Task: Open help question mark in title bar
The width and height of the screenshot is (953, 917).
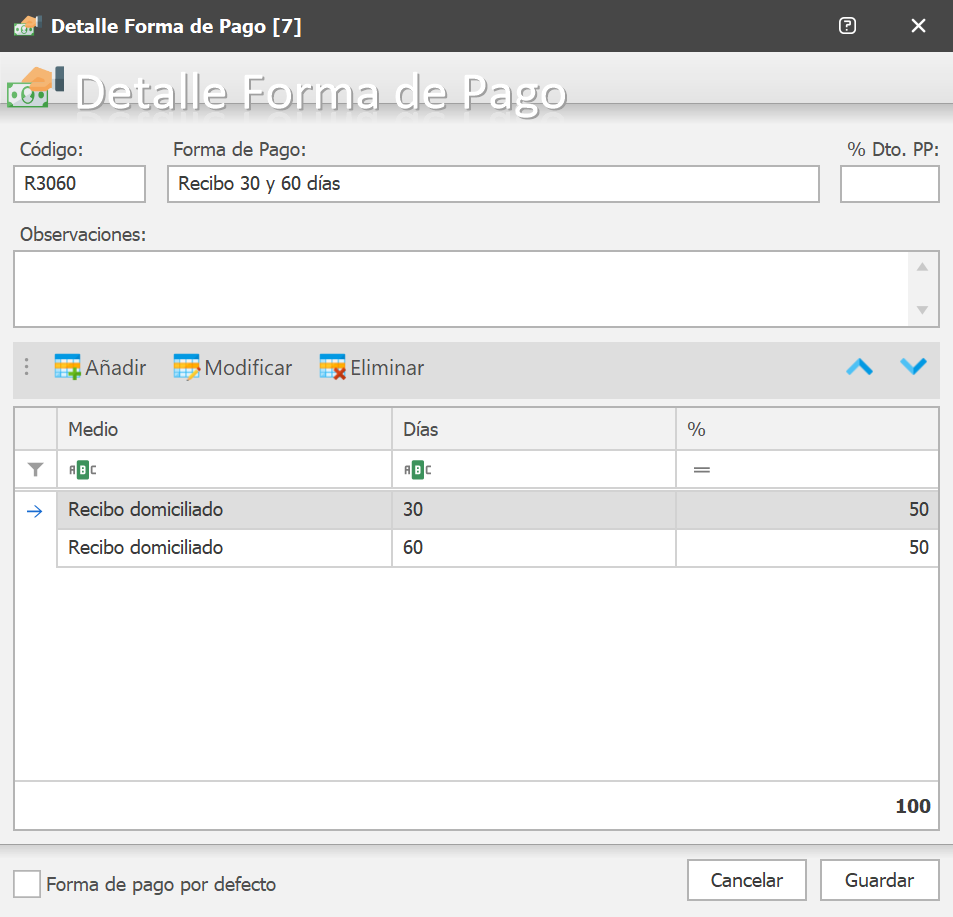Action: pos(847,26)
